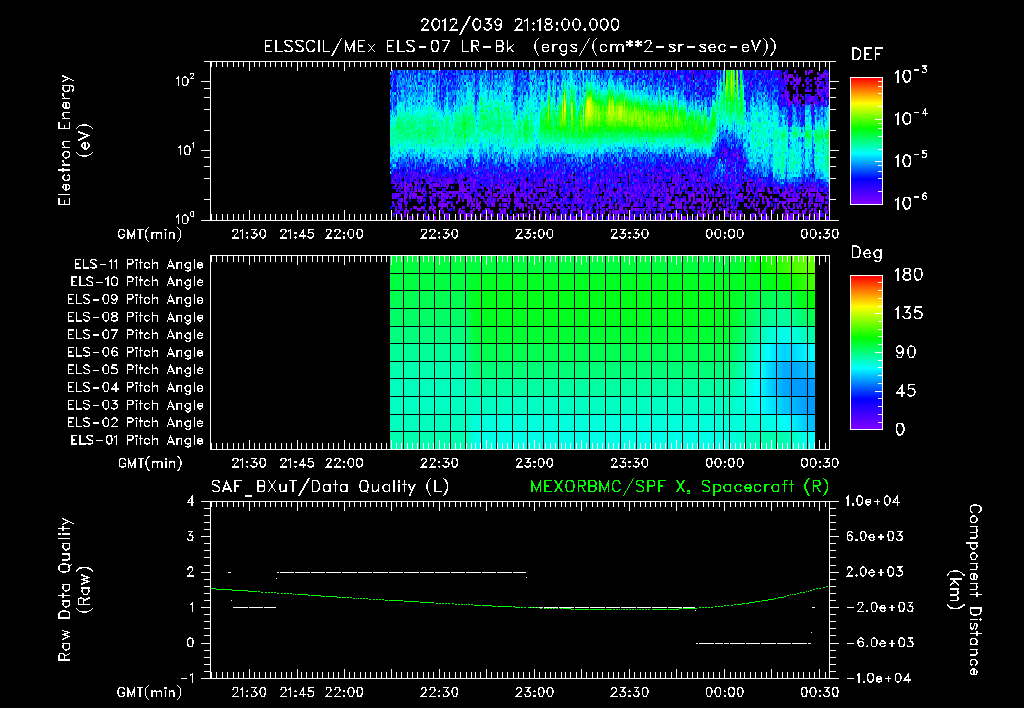Click the 4 tick on Raw Data Quality axis
The image size is (1024, 708).
[191, 501]
